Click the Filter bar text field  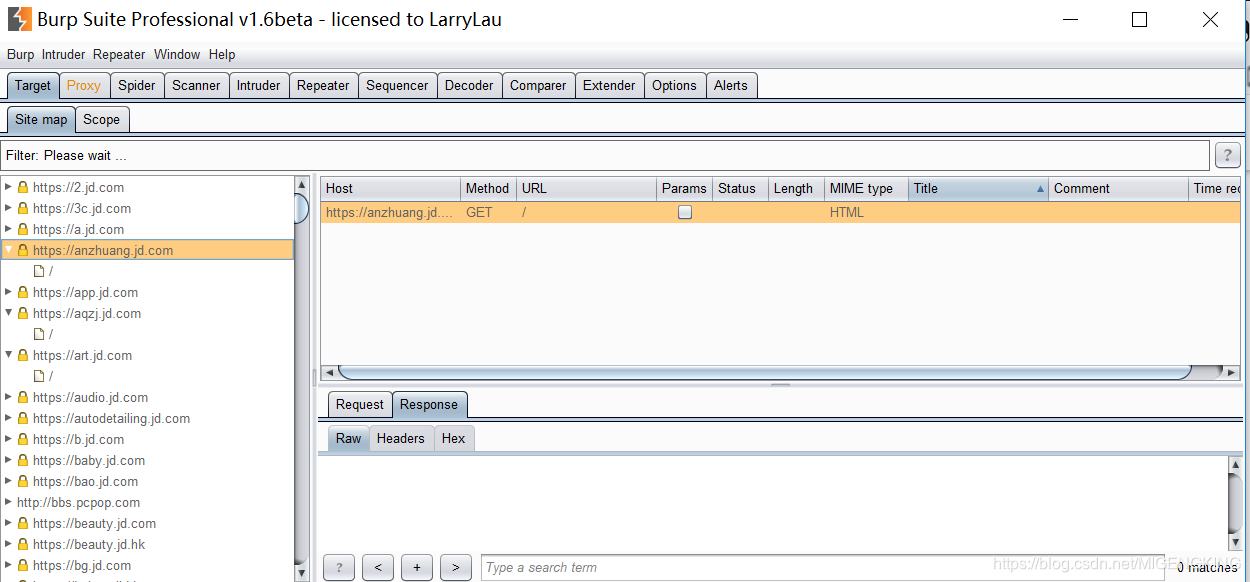point(605,155)
